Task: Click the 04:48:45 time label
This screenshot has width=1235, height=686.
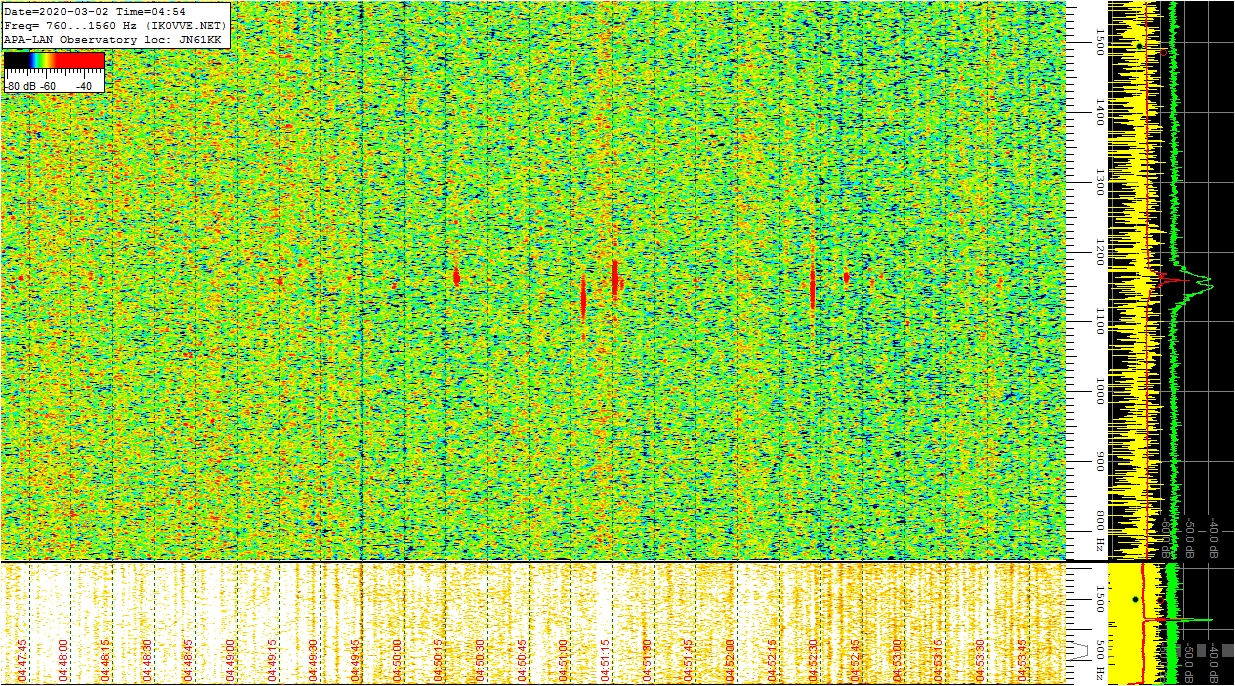Action: tap(189, 659)
